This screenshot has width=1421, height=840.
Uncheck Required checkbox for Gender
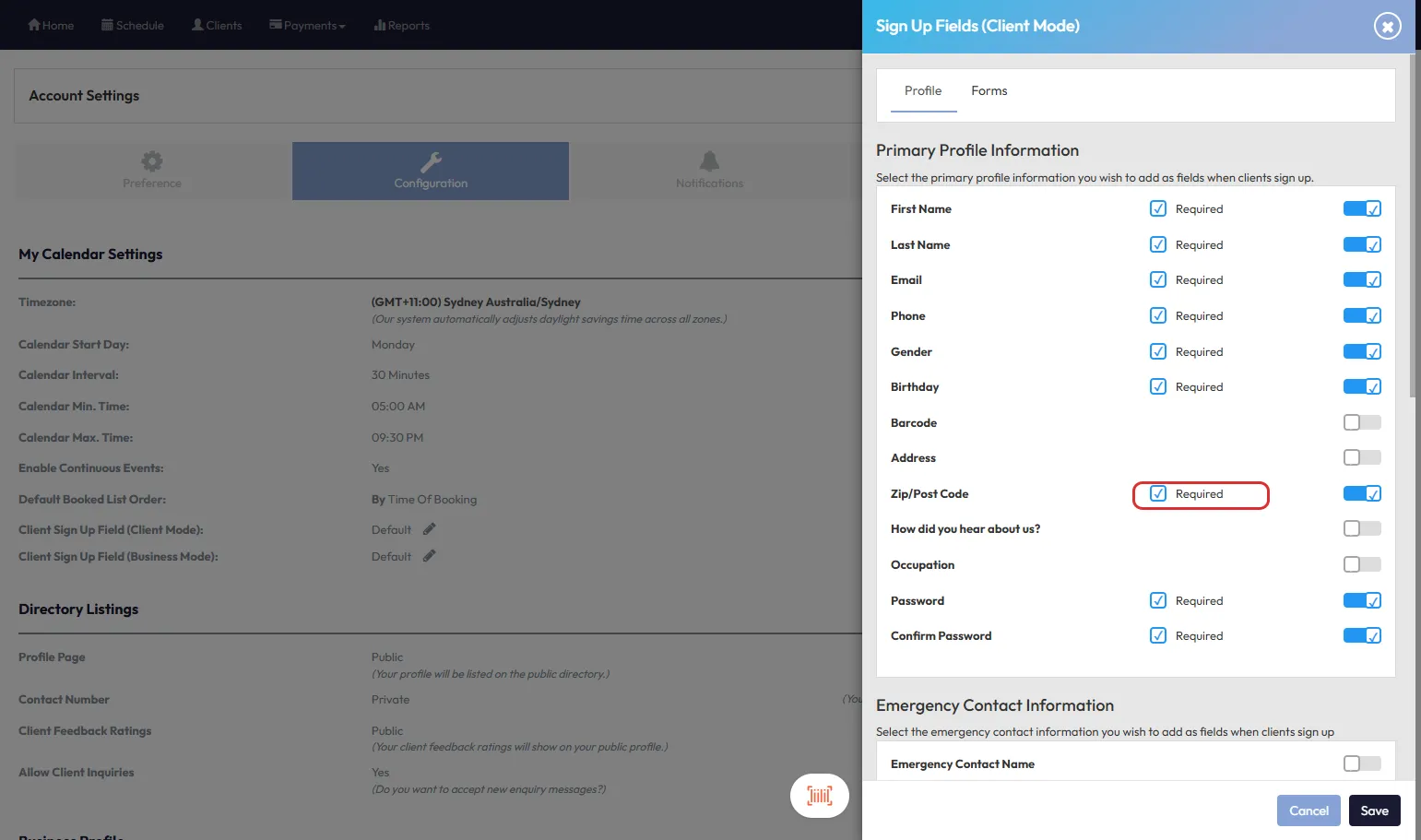(x=1158, y=351)
